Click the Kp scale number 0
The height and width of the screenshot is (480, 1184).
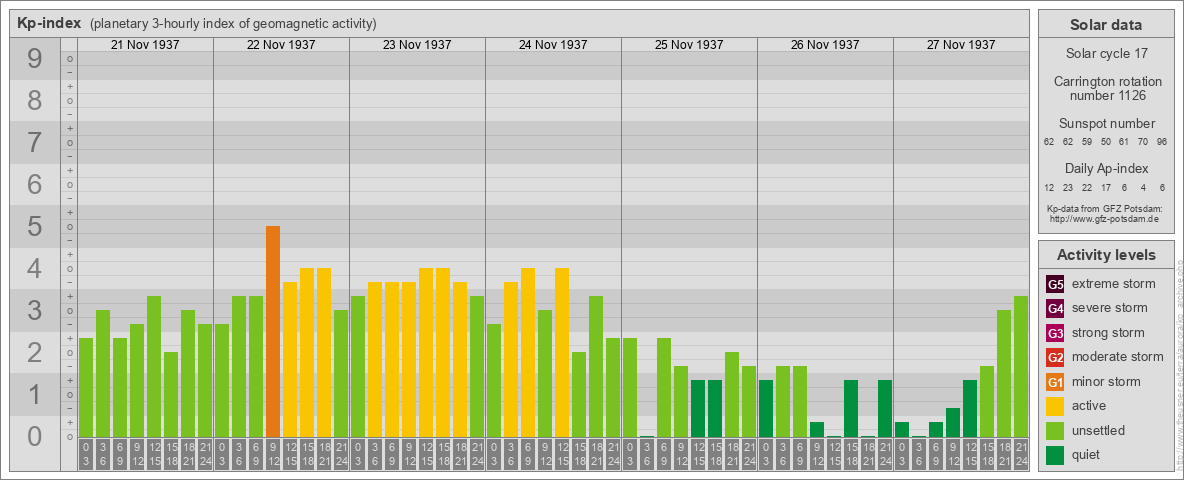pos(35,436)
